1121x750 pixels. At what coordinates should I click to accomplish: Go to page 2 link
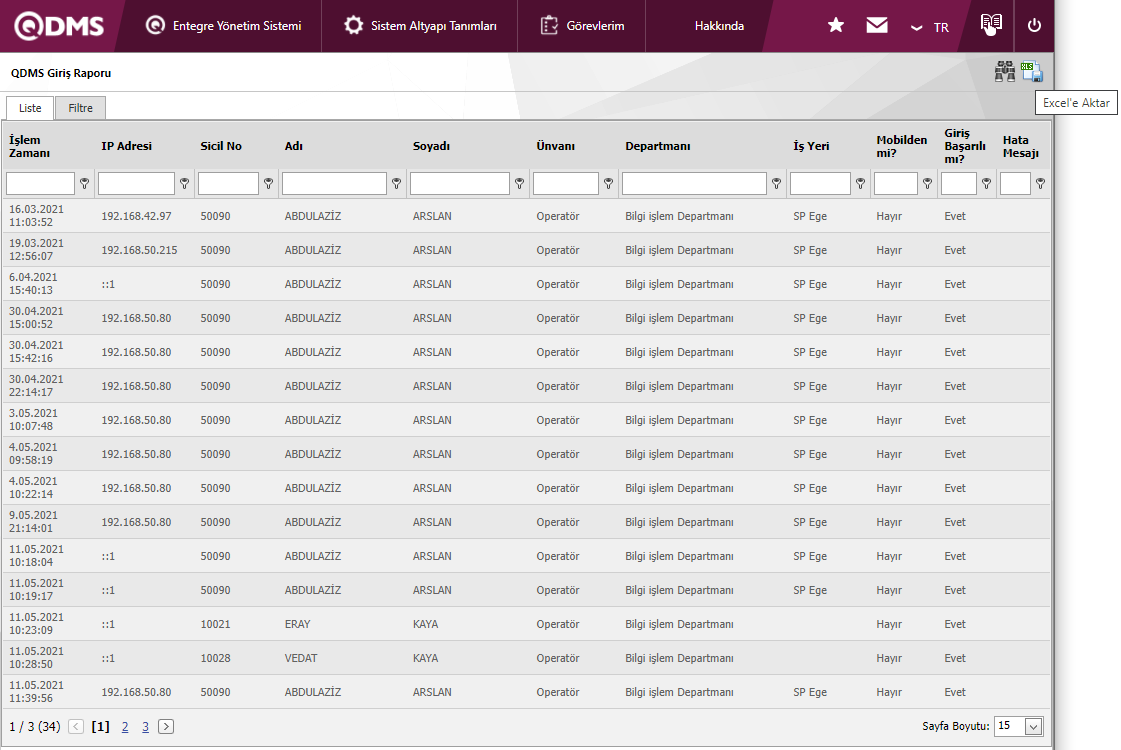point(125,727)
